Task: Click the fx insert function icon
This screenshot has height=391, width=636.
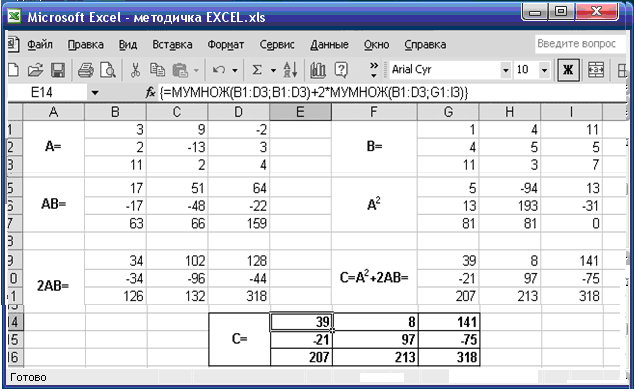Action: point(150,92)
